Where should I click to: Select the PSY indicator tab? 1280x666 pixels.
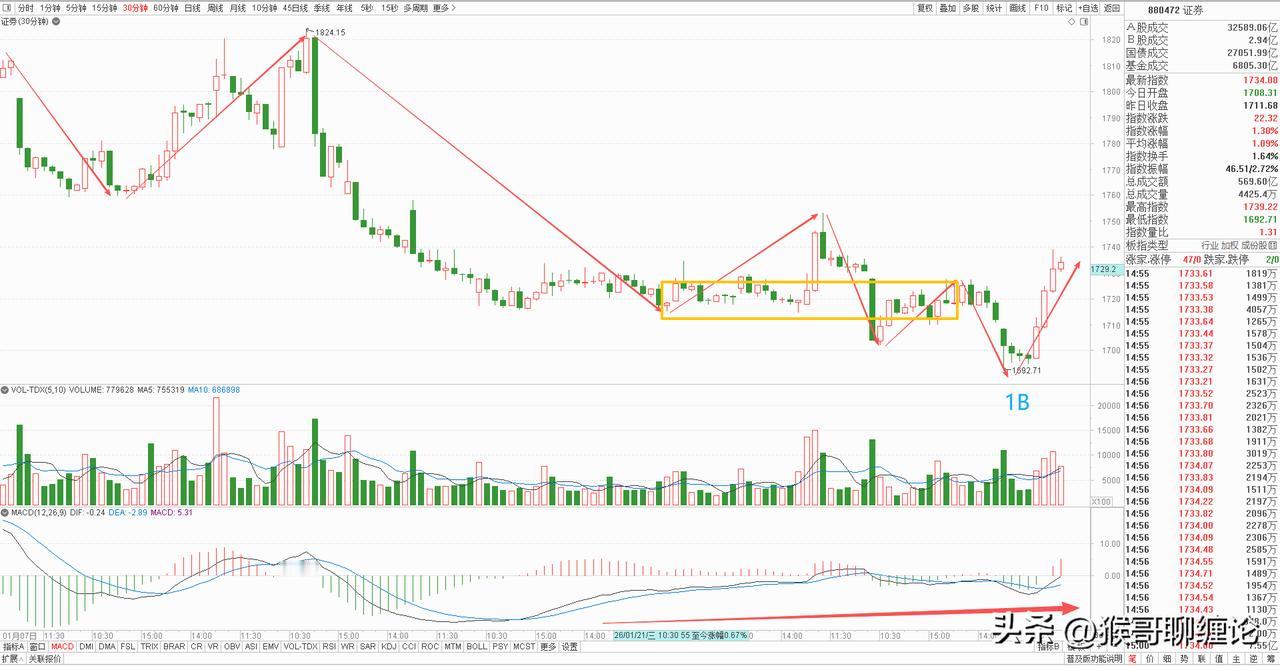point(500,646)
